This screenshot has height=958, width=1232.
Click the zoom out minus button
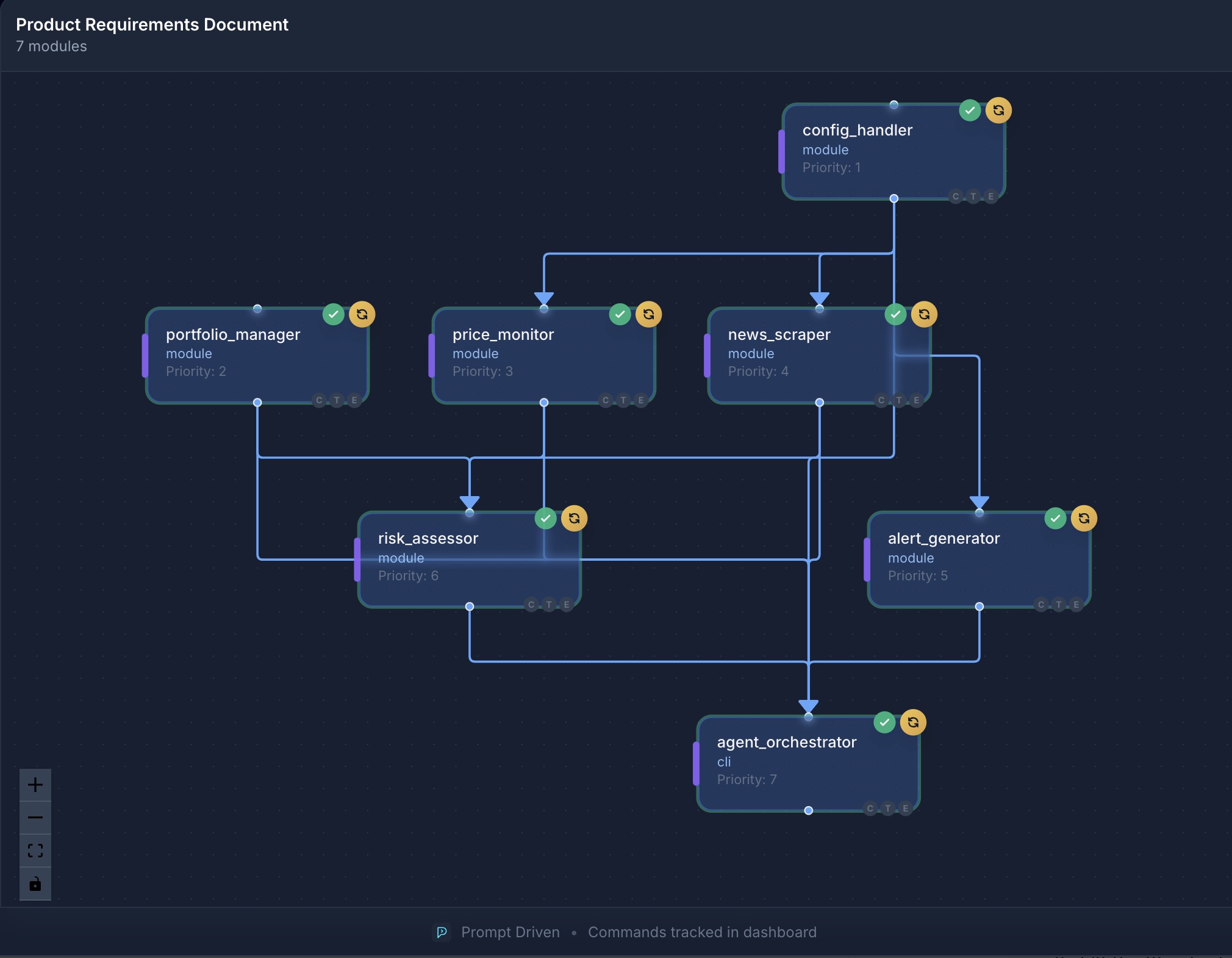coord(35,818)
